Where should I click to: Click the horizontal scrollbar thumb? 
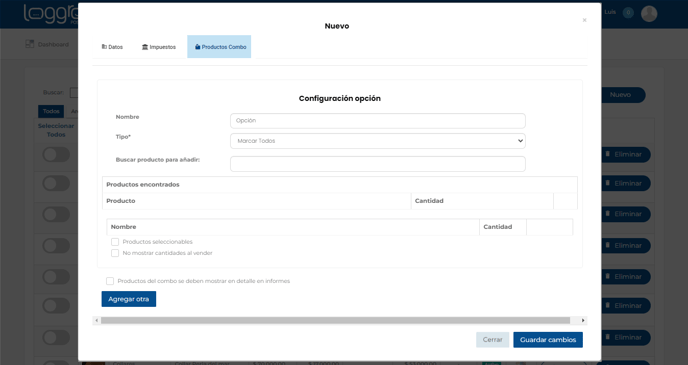(335, 320)
